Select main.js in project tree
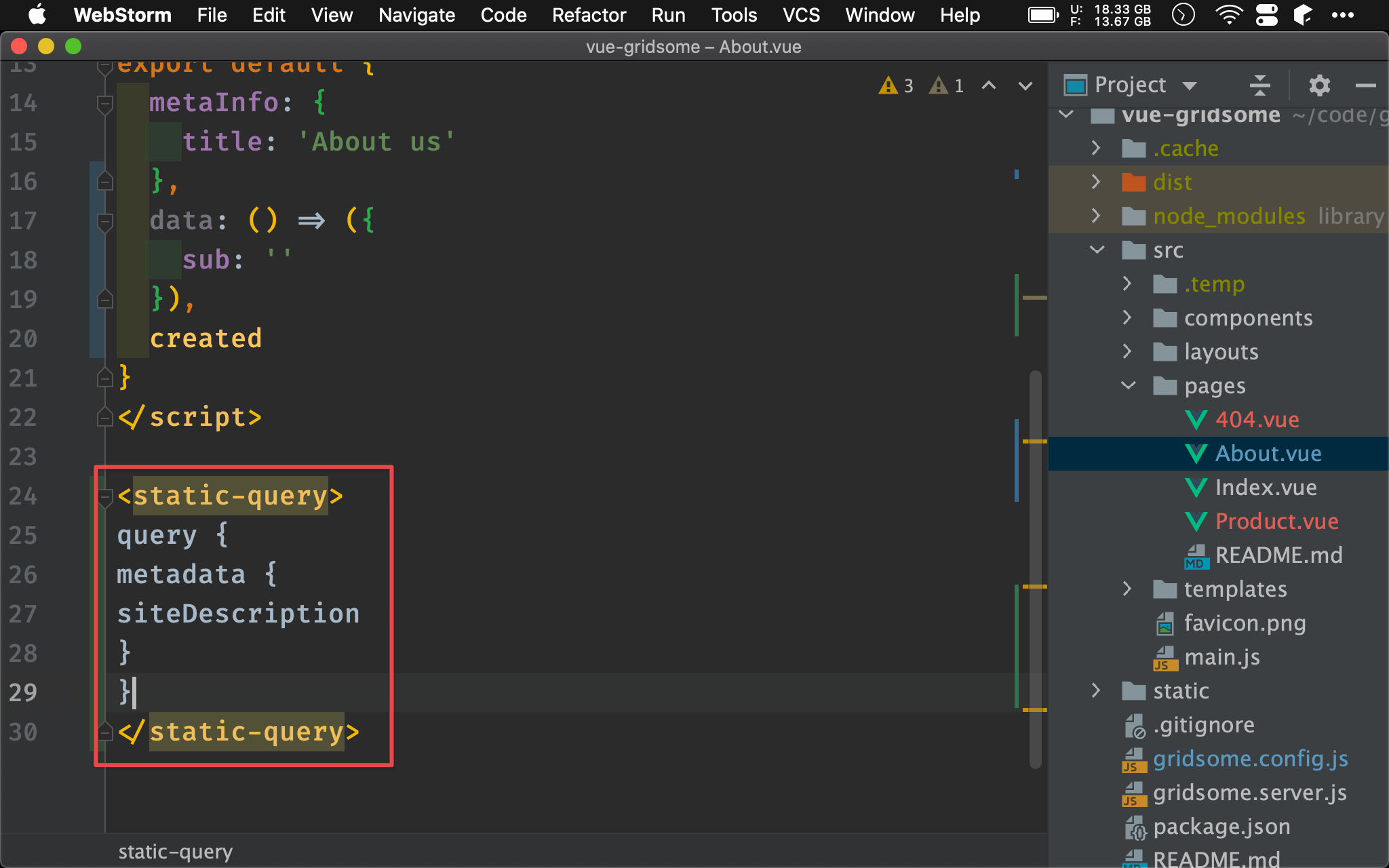 tap(1222, 657)
